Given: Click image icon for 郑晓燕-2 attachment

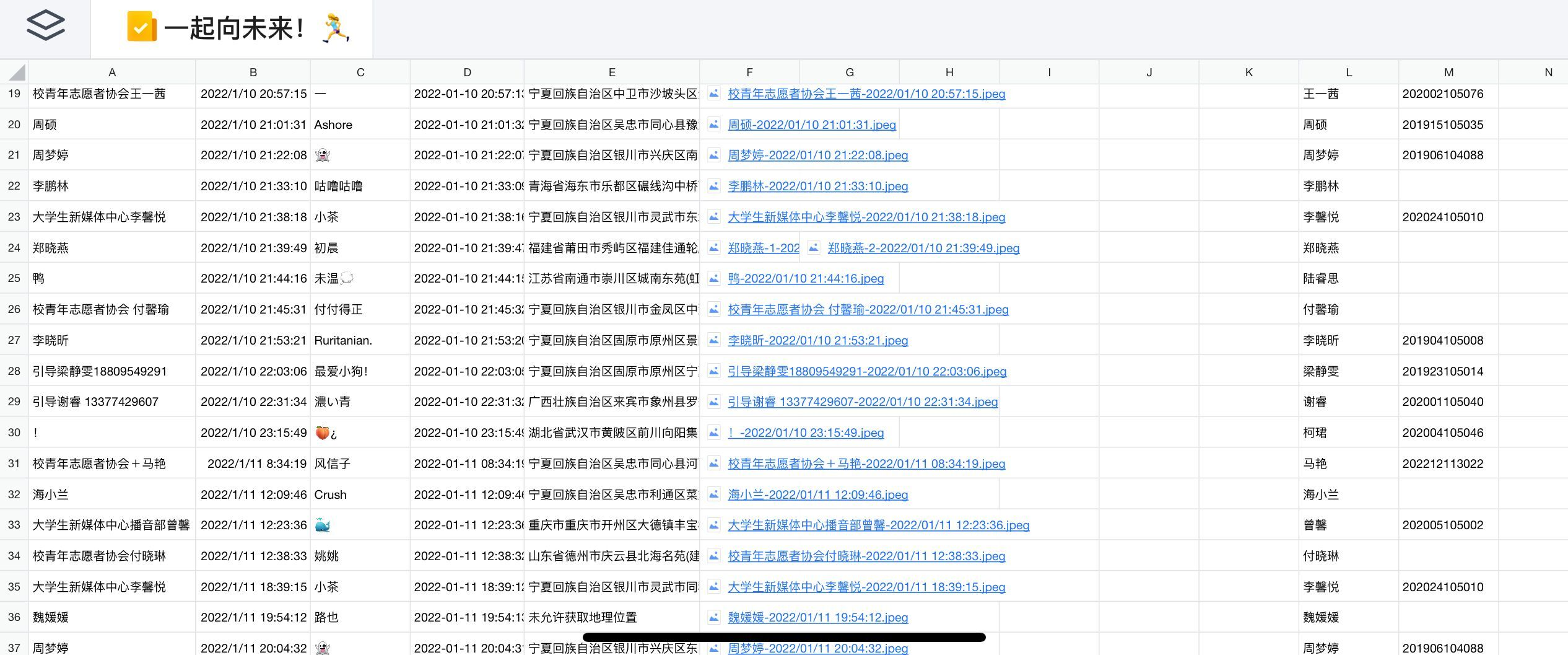Looking at the screenshot, I should coord(814,248).
